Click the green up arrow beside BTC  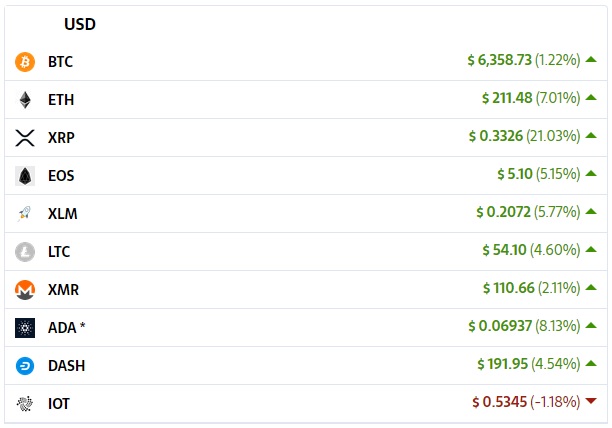click(591, 59)
